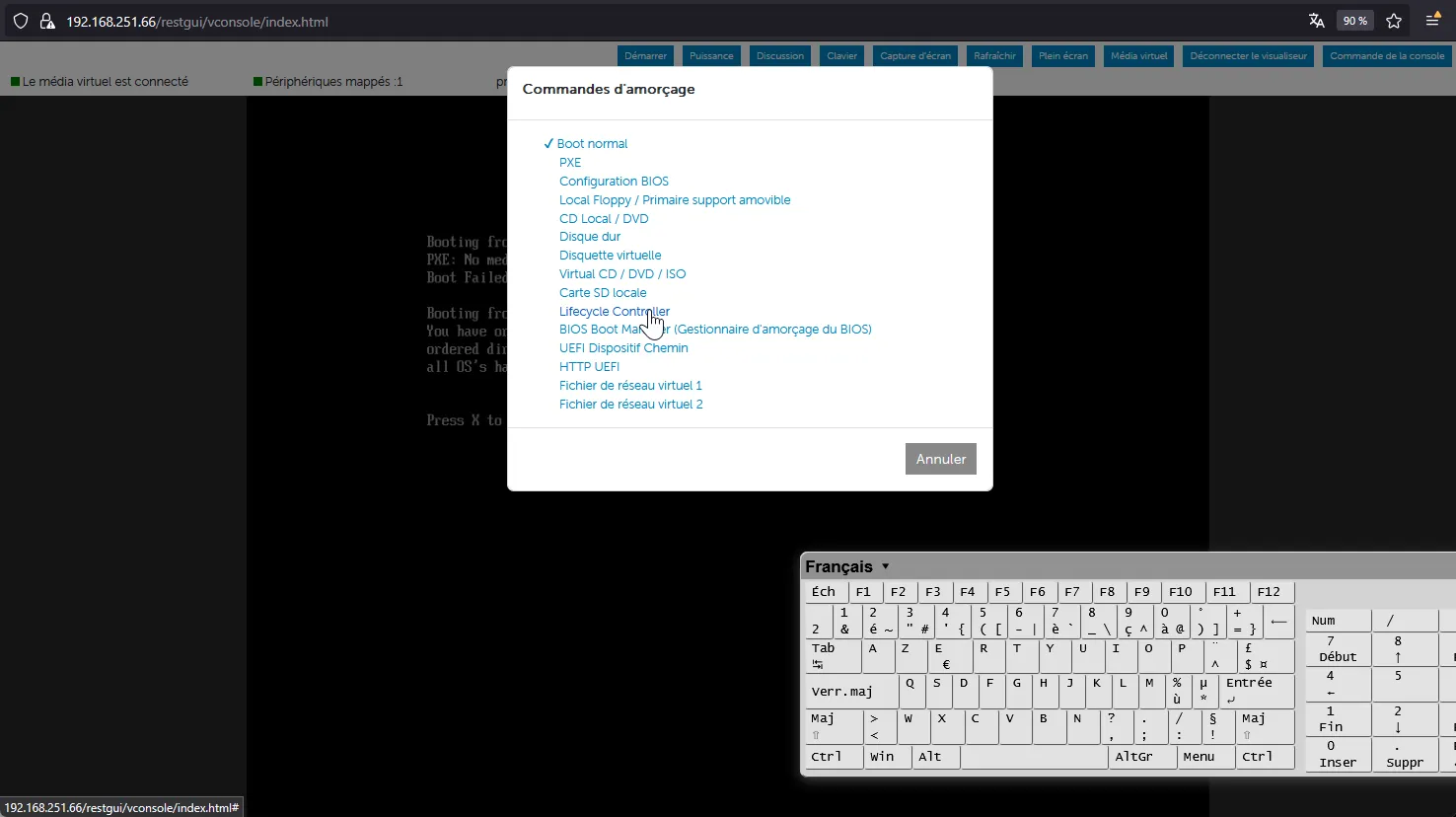Select HTTP UEFI boot option
1456x817 pixels.
pos(589,367)
